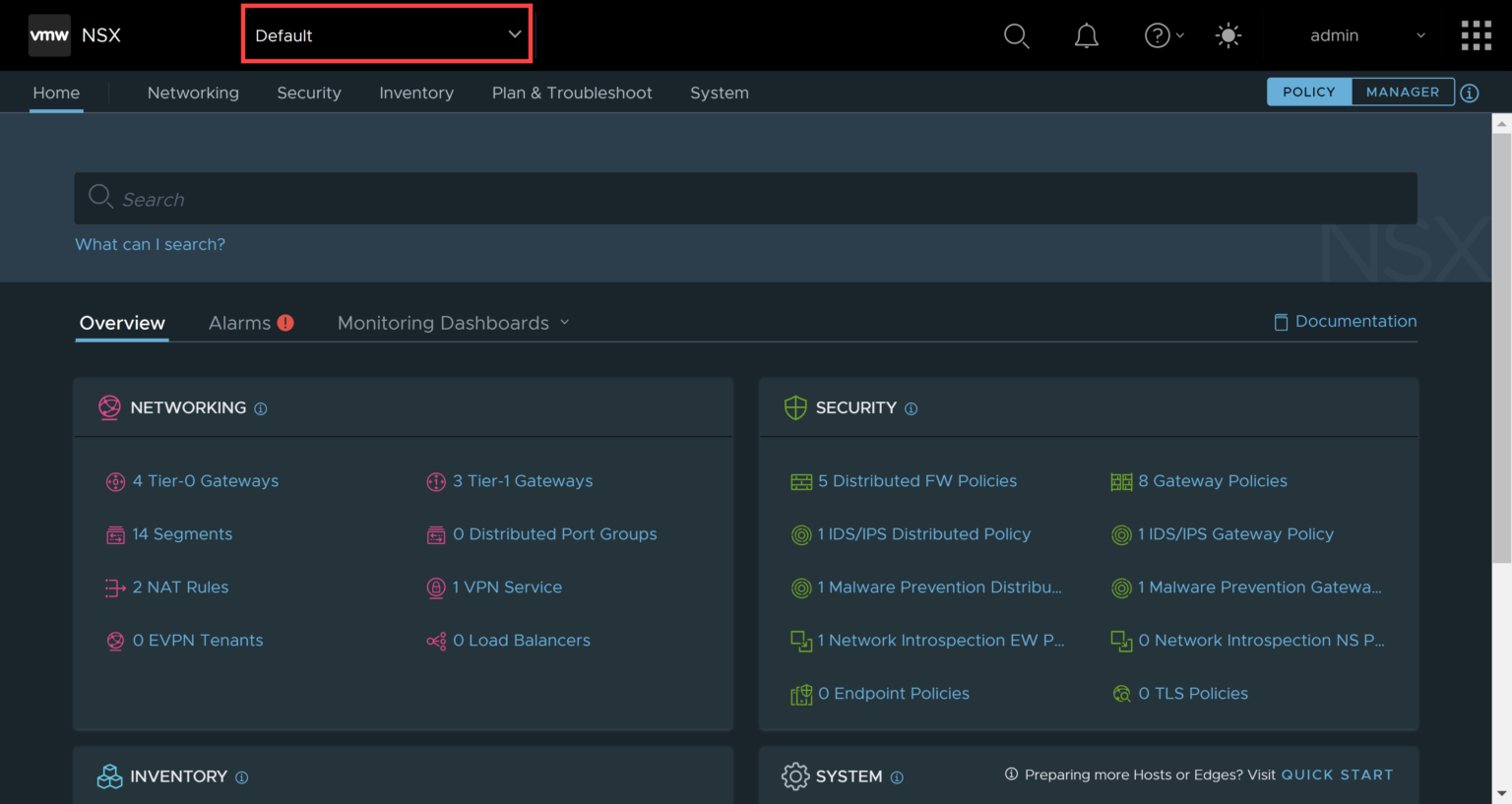
Task: Switch to the Networking tab
Action: 193,93
